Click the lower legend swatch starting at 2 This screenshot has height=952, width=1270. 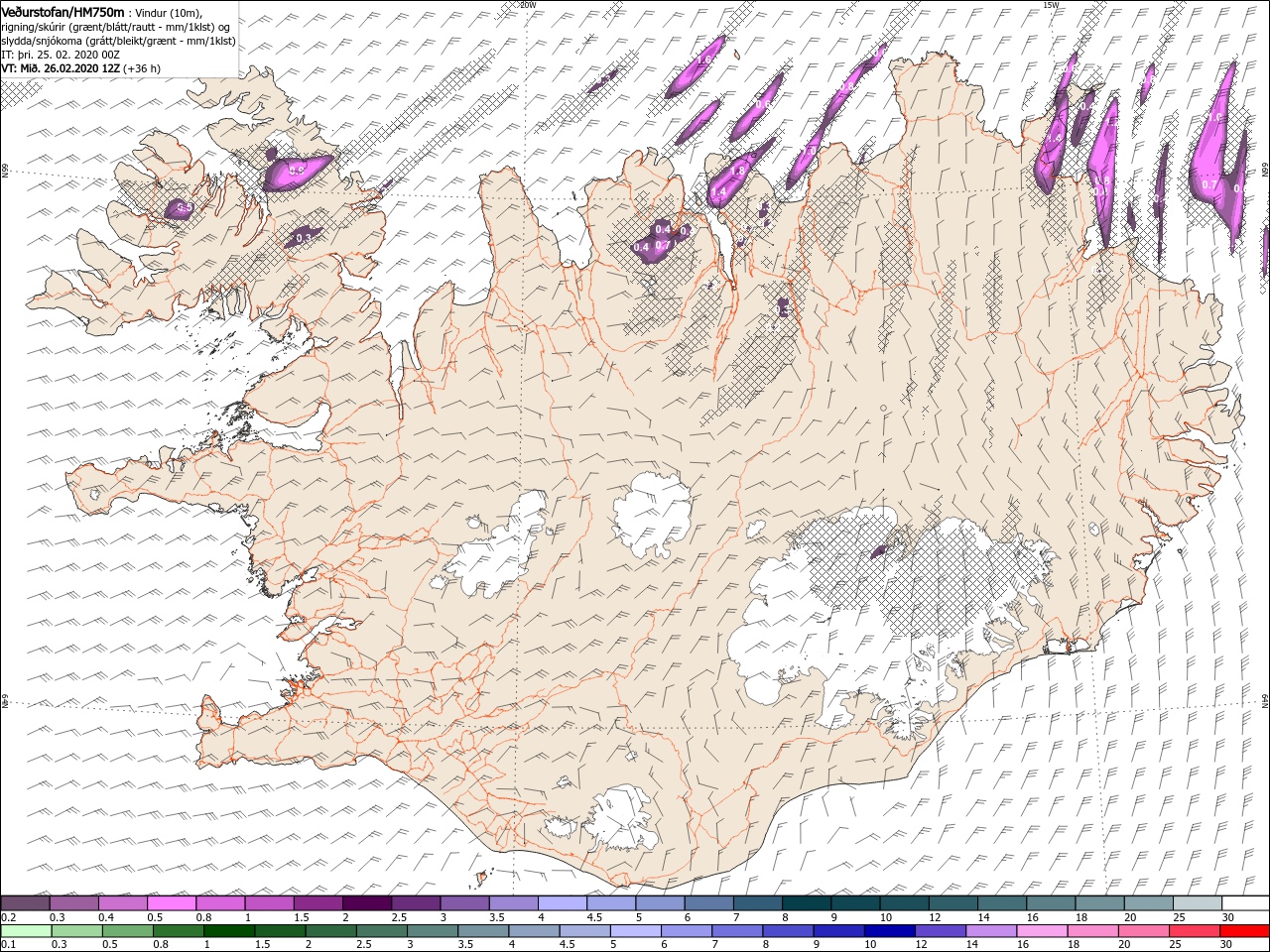(x=330, y=931)
